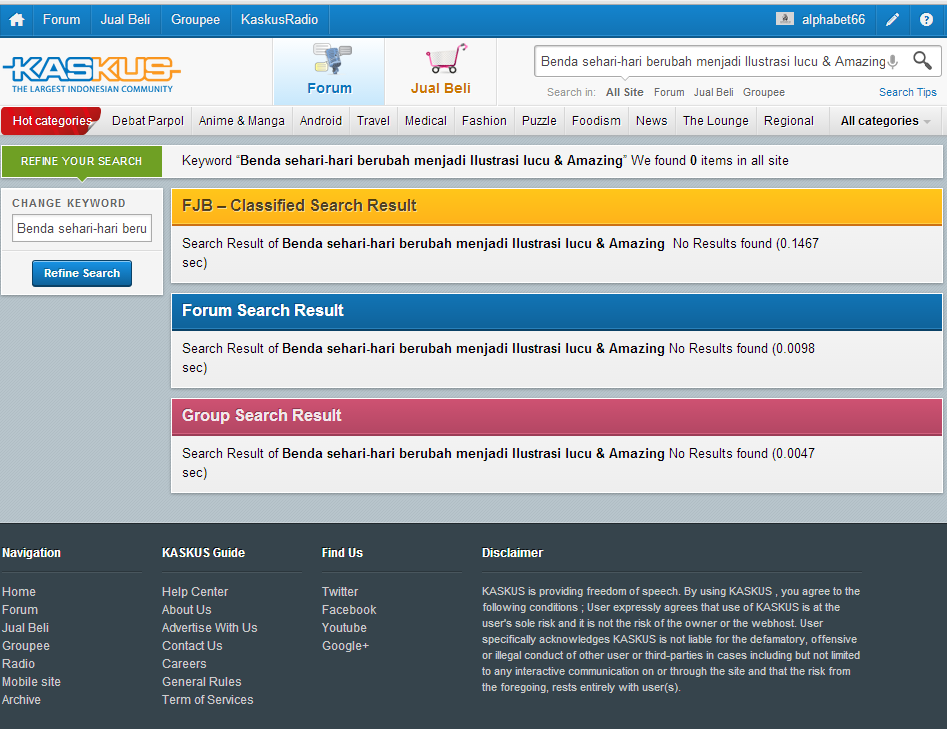Open the Medical category

tap(426, 121)
